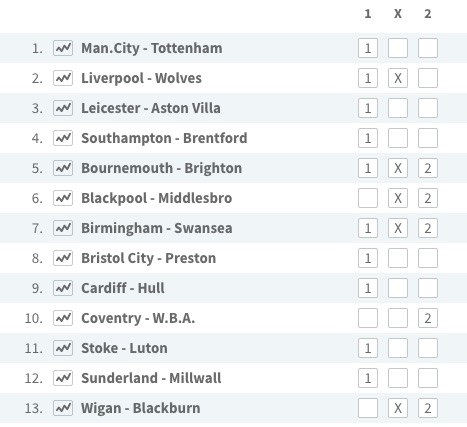Show stats graph for Blackpool - Middlesbro
Image resolution: width=467 pixels, height=427 pixels.
[63, 198]
